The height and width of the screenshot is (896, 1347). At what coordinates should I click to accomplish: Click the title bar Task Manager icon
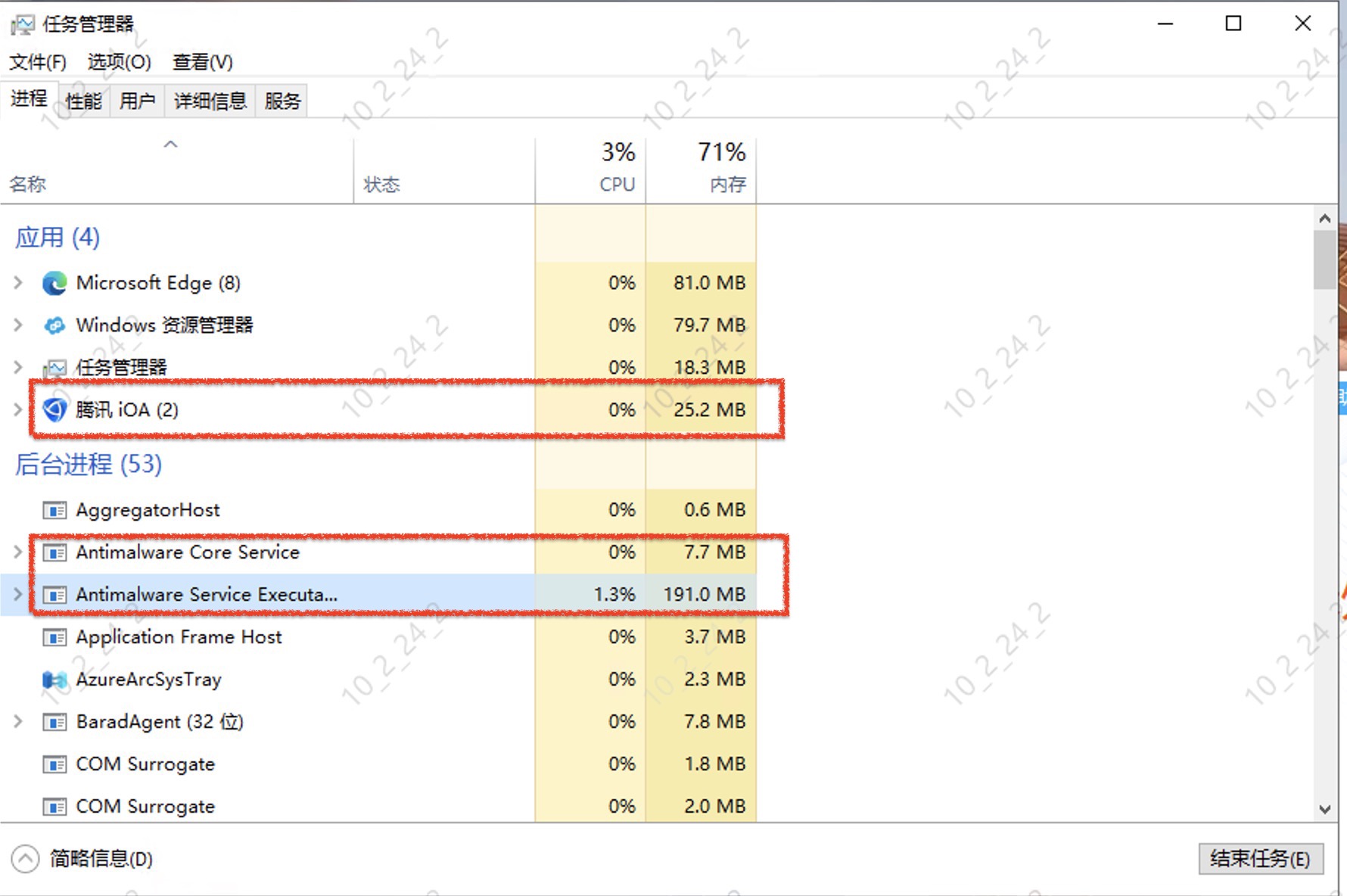coord(22,25)
